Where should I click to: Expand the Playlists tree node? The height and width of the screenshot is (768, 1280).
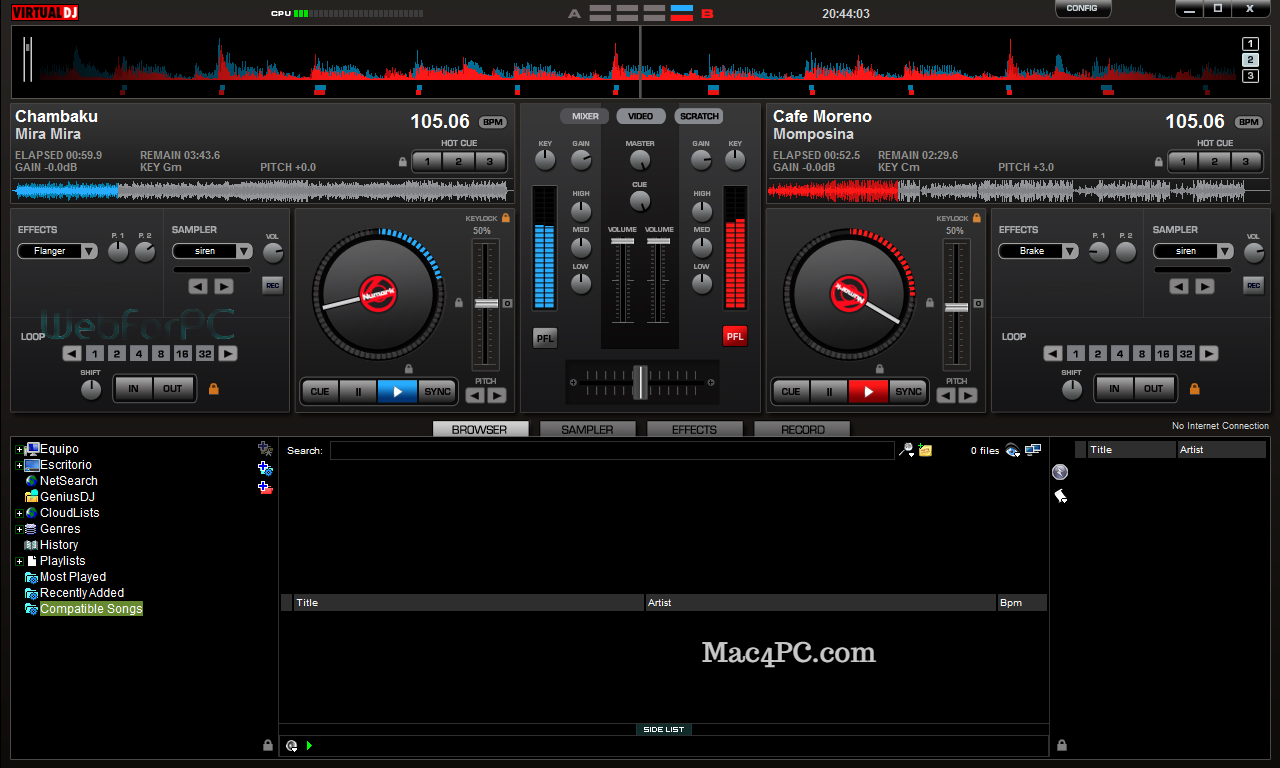[x=19, y=561]
